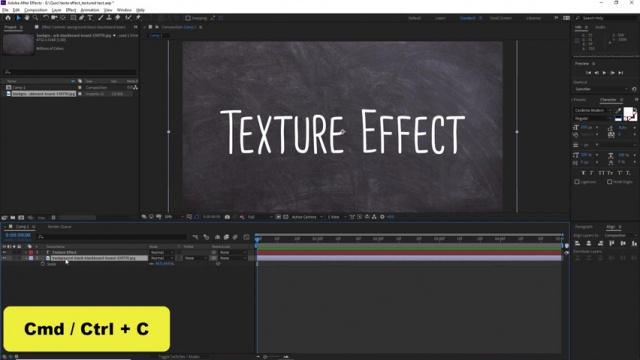Take a snapshot with camera icon

[227, 217]
